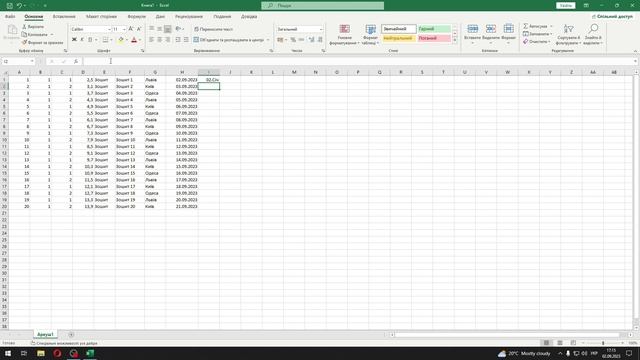Select the Аркуш1 sheet tab

coord(45,335)
